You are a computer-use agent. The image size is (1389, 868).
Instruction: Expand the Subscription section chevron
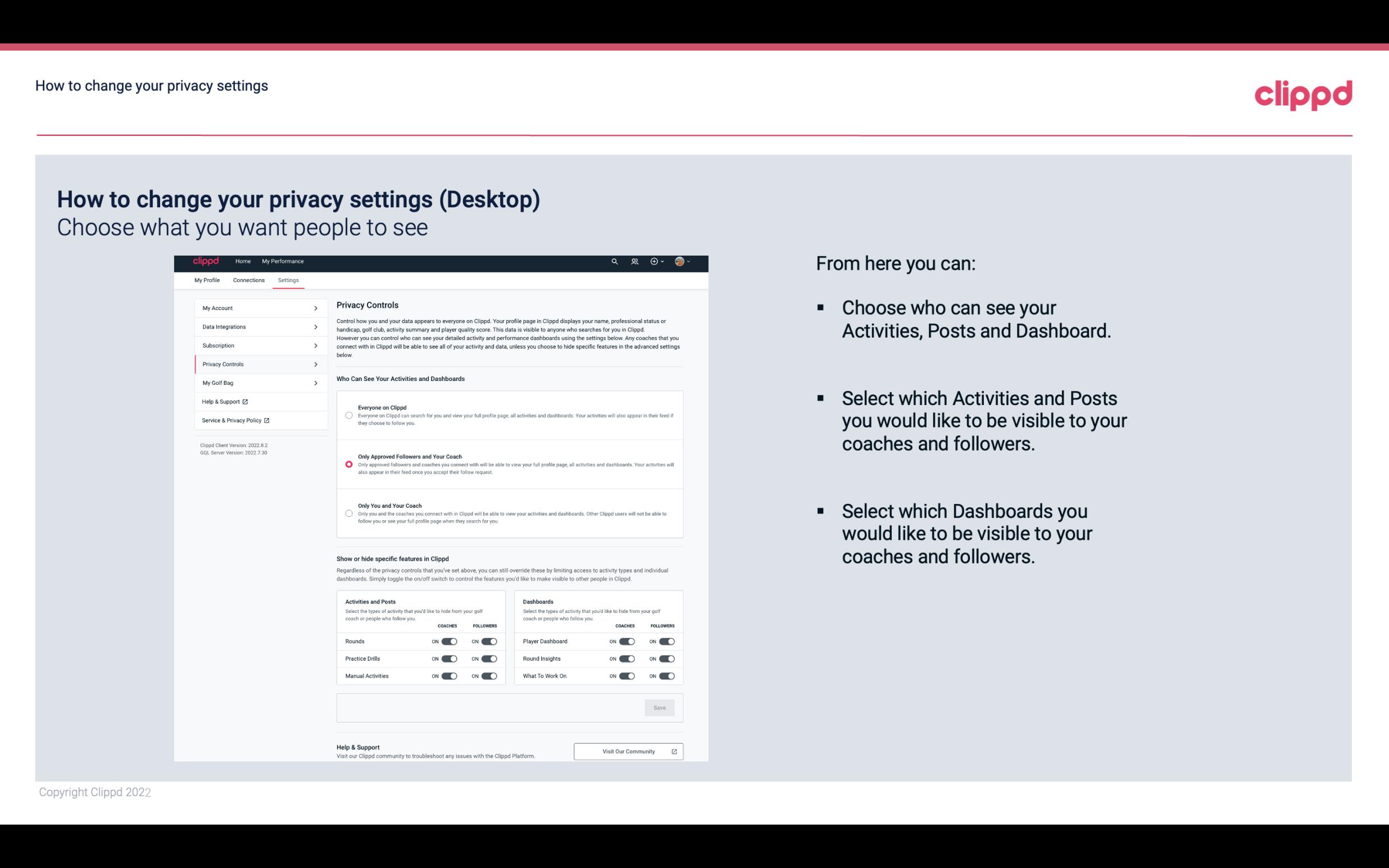pyautogui.click(x=316, y=345)
